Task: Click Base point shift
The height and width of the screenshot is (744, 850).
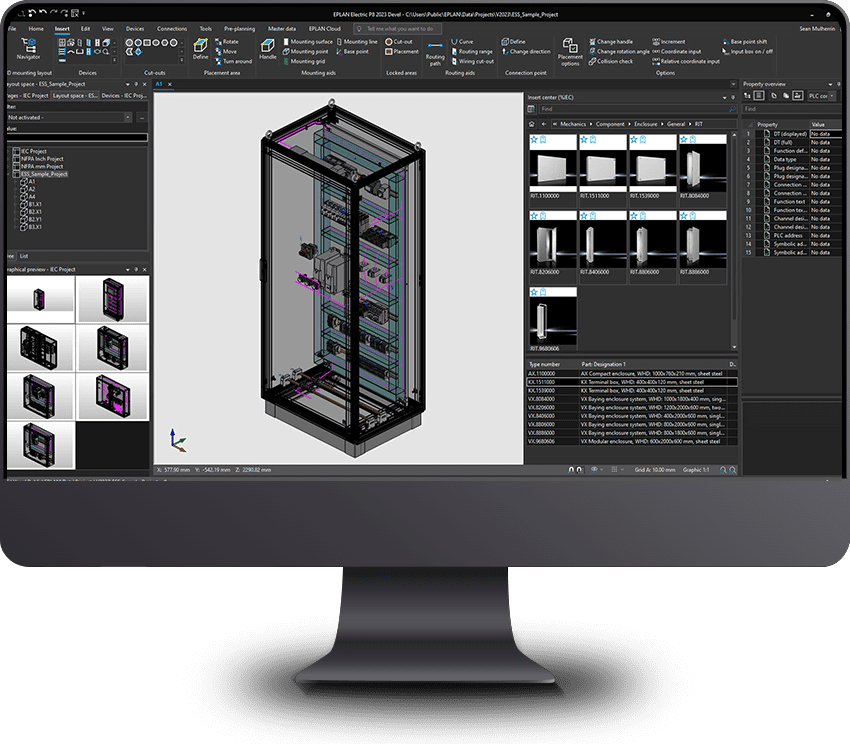Action: tap(745, 42)
